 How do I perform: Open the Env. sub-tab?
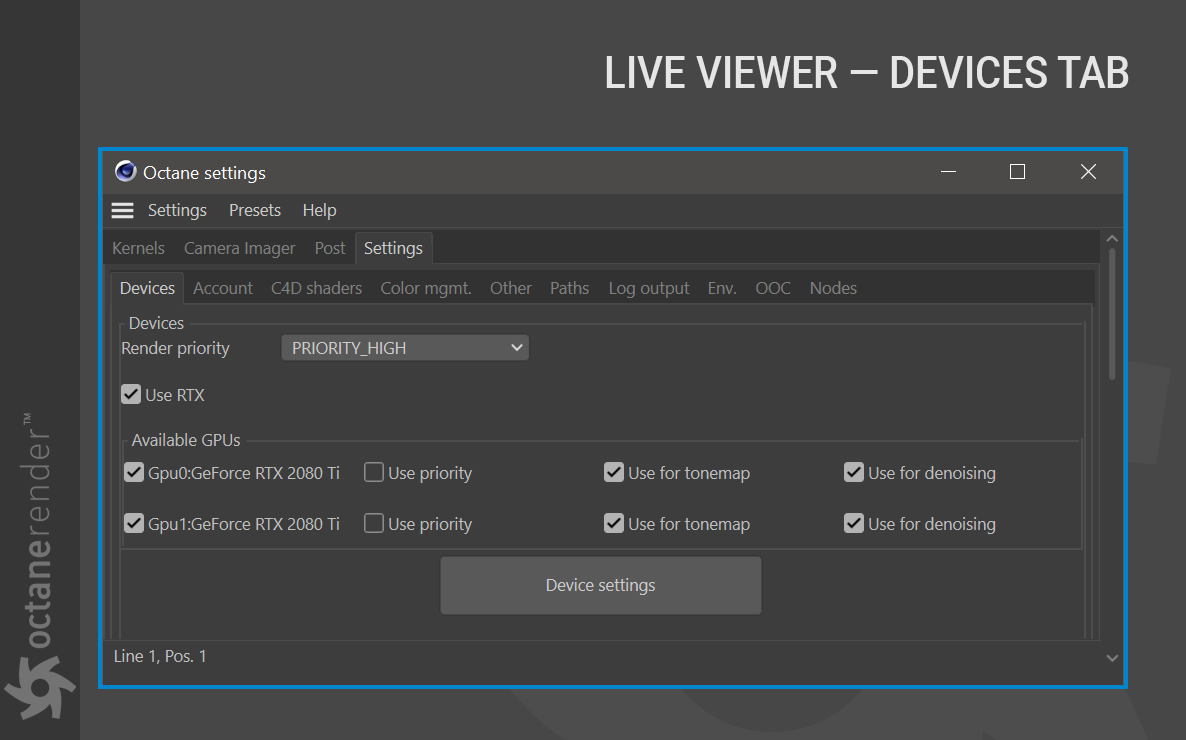coord(722,288)
